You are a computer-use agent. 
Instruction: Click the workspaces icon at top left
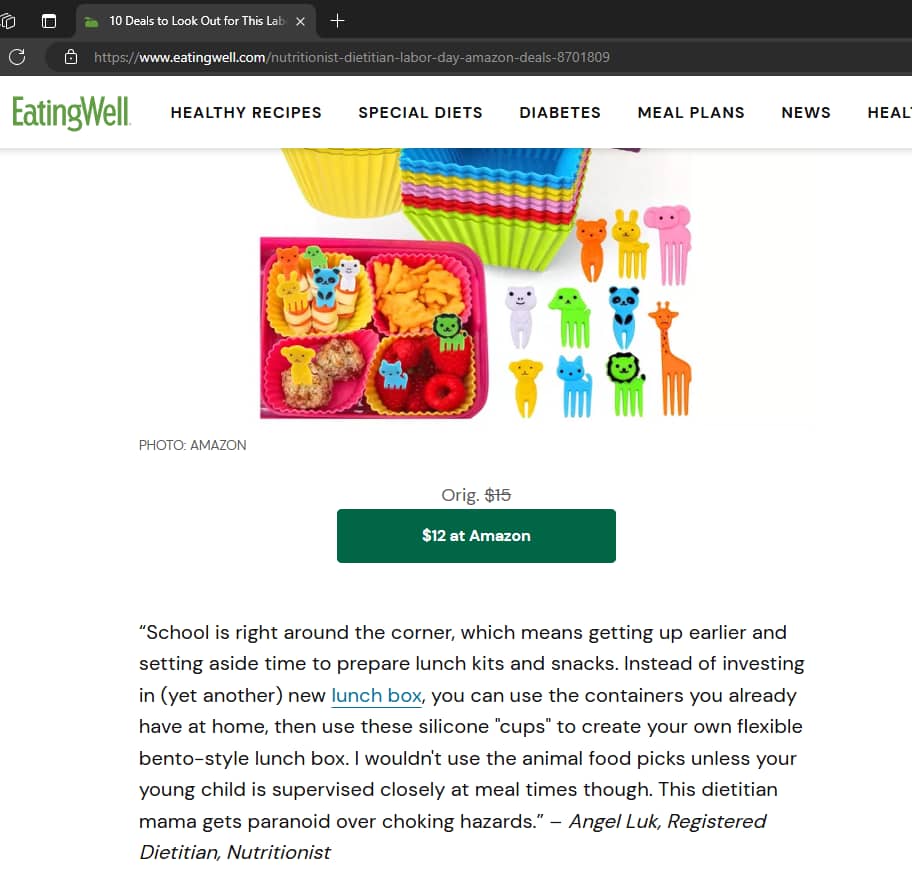8,22
